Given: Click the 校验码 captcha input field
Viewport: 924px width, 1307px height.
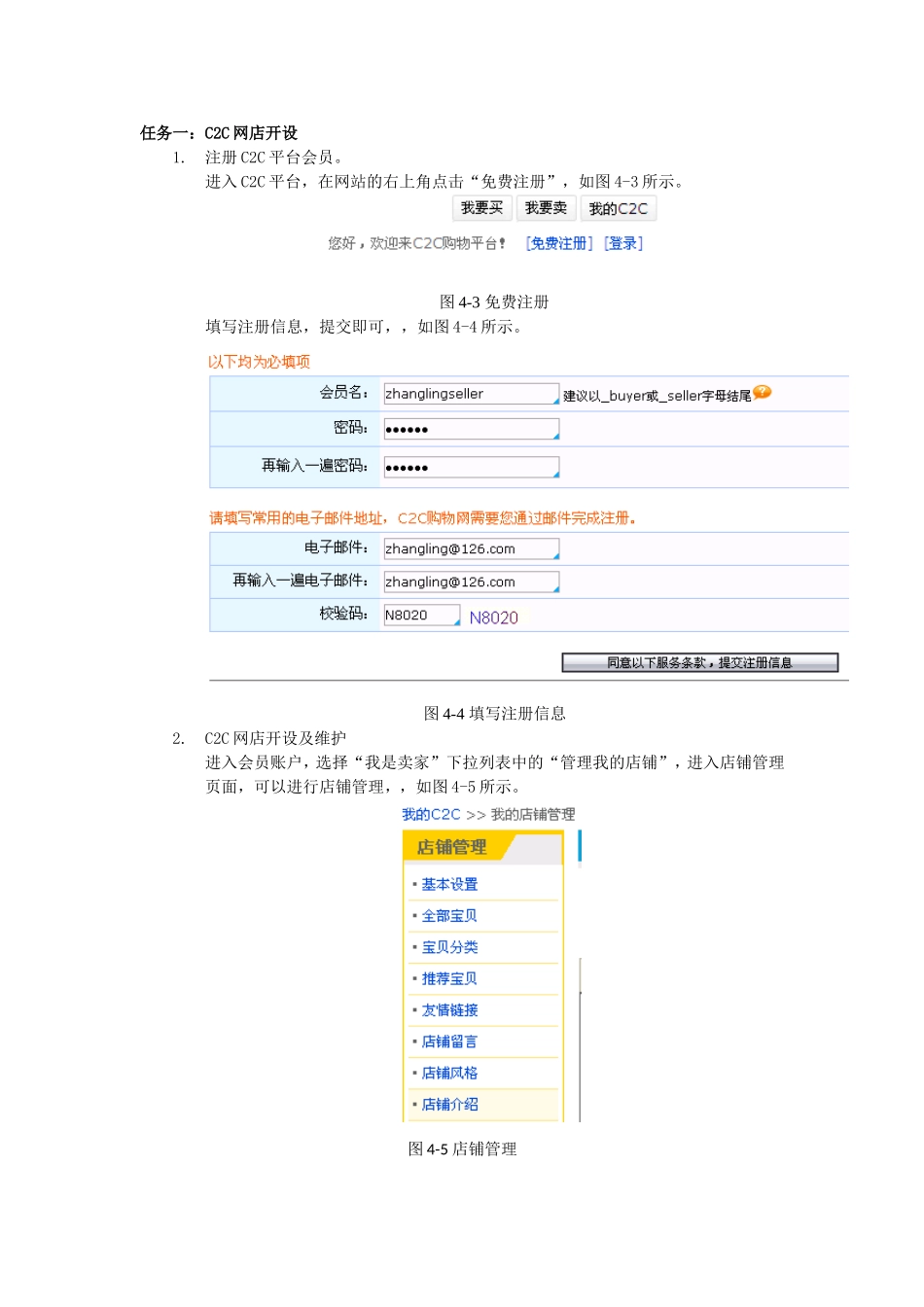Looking at the screenshot, I should coord(421,615).
